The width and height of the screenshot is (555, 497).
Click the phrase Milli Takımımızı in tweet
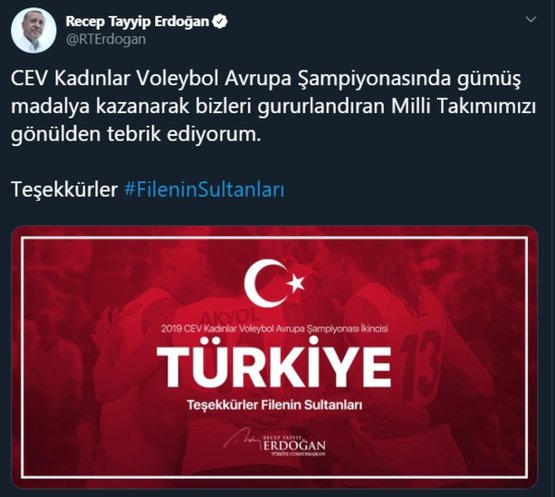coord(463,107)
